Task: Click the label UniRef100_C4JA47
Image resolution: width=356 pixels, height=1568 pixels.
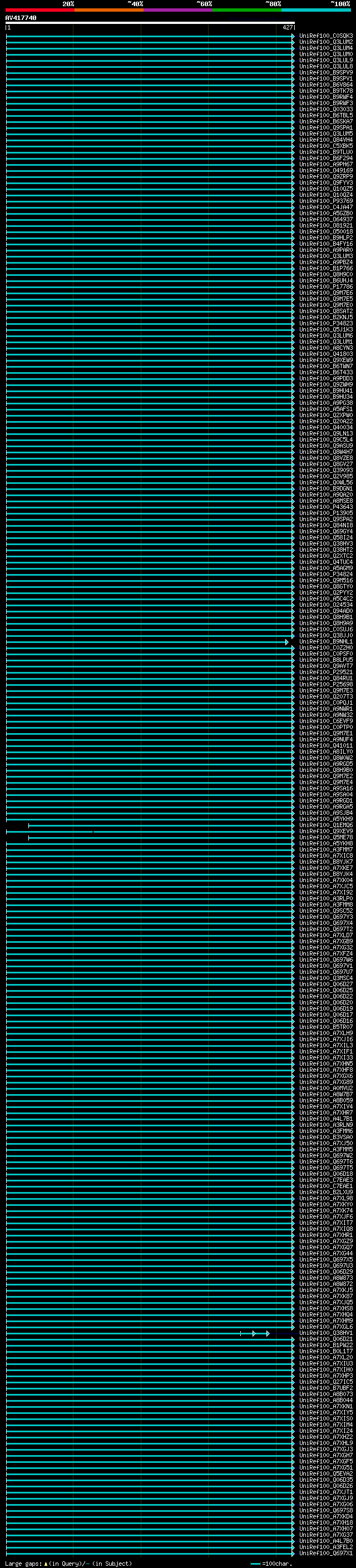Action: pyautogui.click(x=326, y=207)
